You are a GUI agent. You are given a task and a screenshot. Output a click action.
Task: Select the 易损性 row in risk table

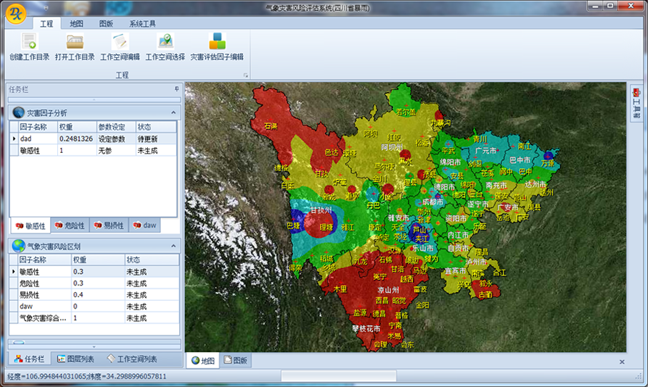click(x=94, y=295)
